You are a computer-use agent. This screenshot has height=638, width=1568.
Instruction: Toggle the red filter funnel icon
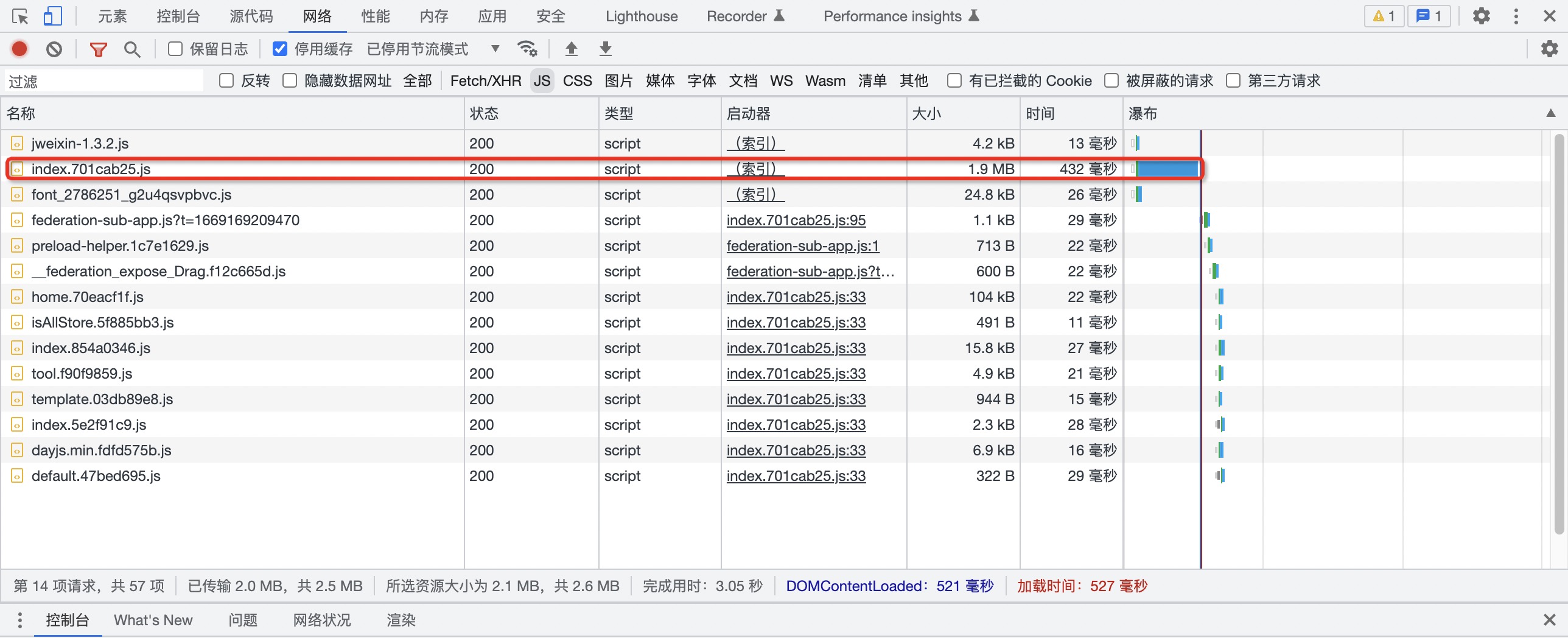tap(98, 49)
